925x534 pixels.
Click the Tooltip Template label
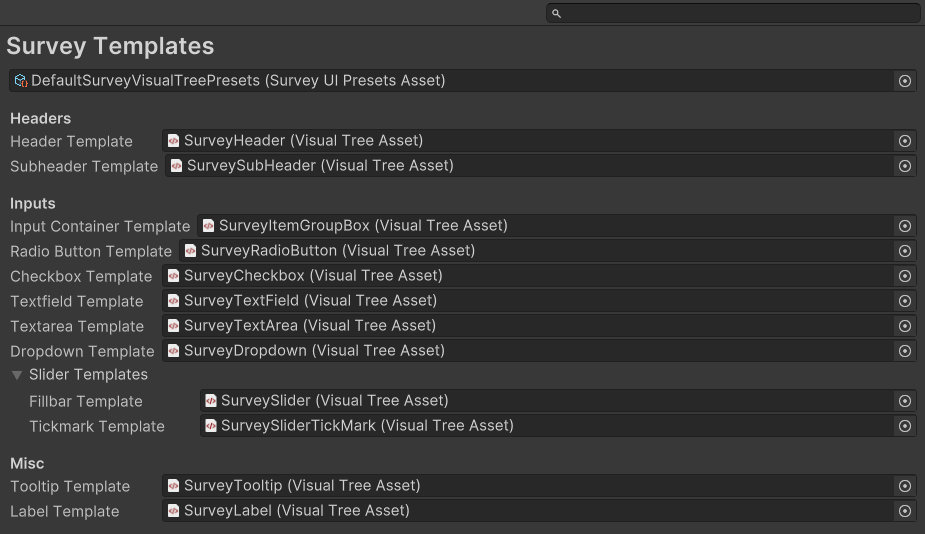coord(70,487)
